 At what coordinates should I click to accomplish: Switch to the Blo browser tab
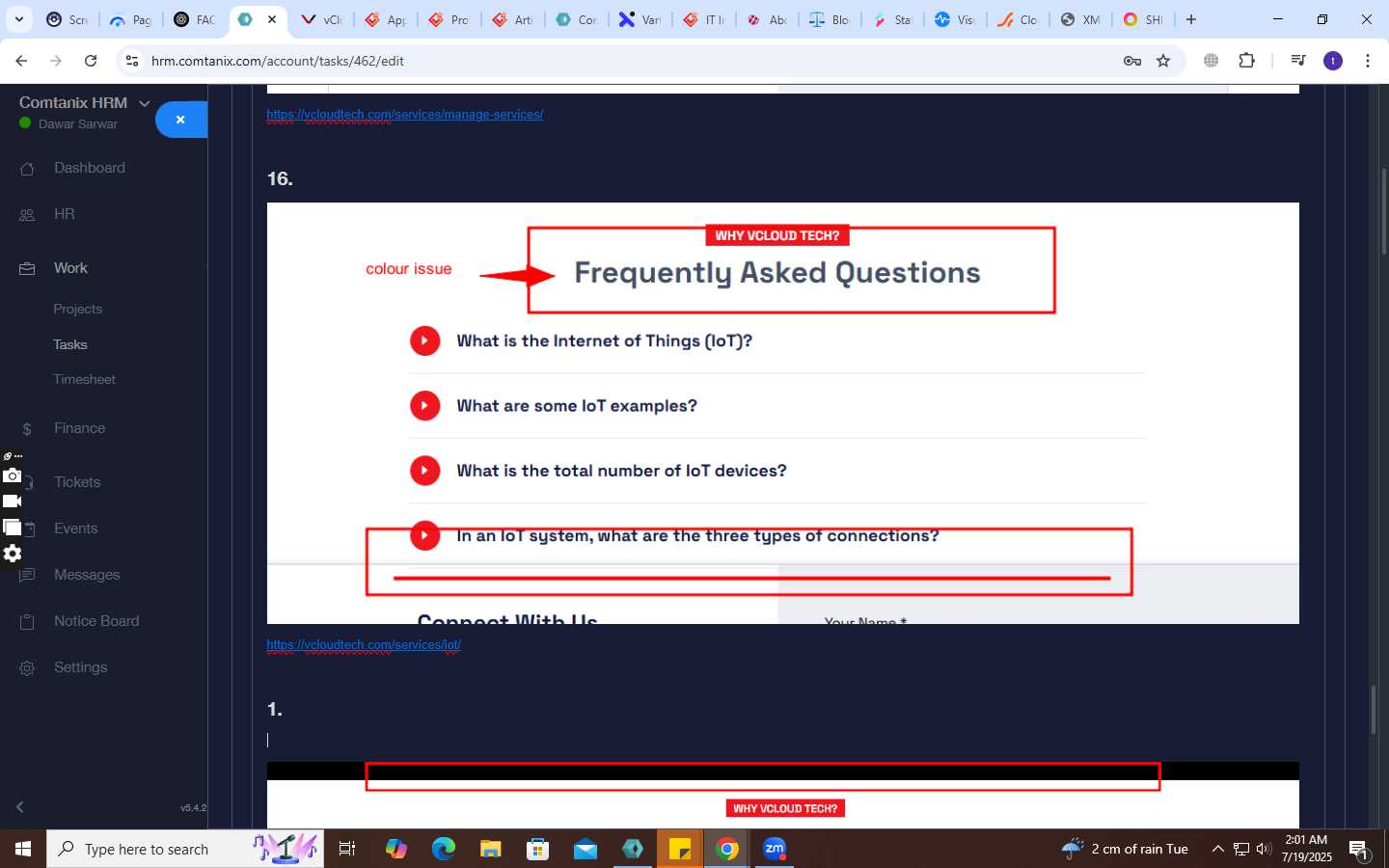pyautogui.click(x=830, y=19)
